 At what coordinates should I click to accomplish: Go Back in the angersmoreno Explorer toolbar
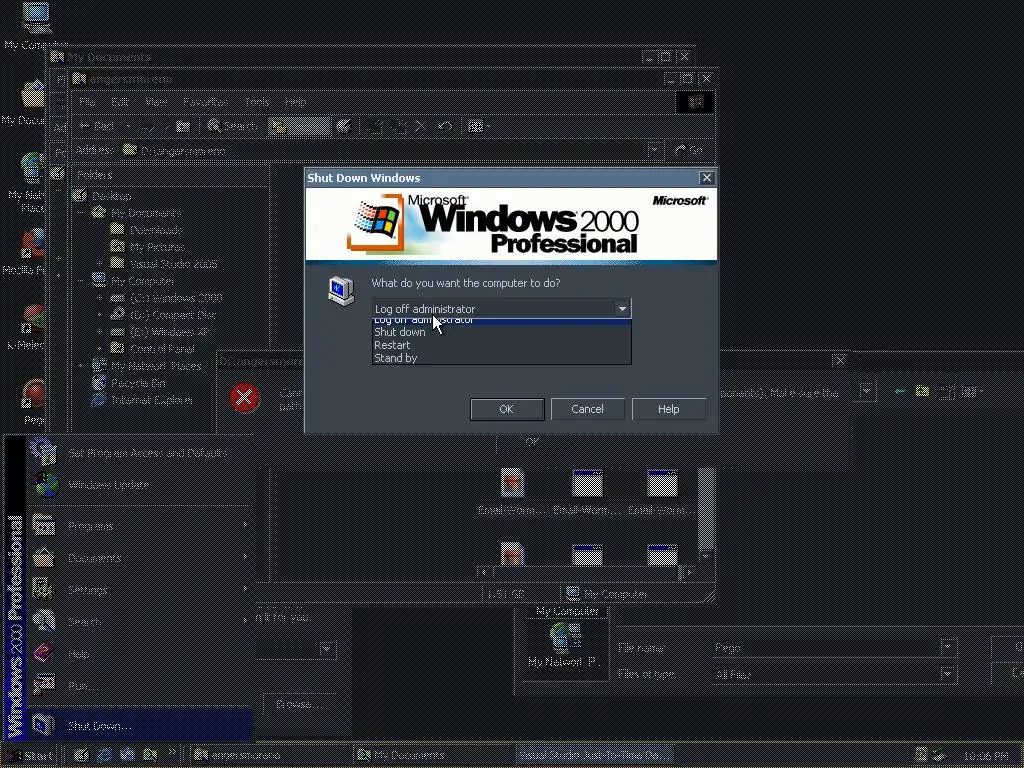coord(97,126)
